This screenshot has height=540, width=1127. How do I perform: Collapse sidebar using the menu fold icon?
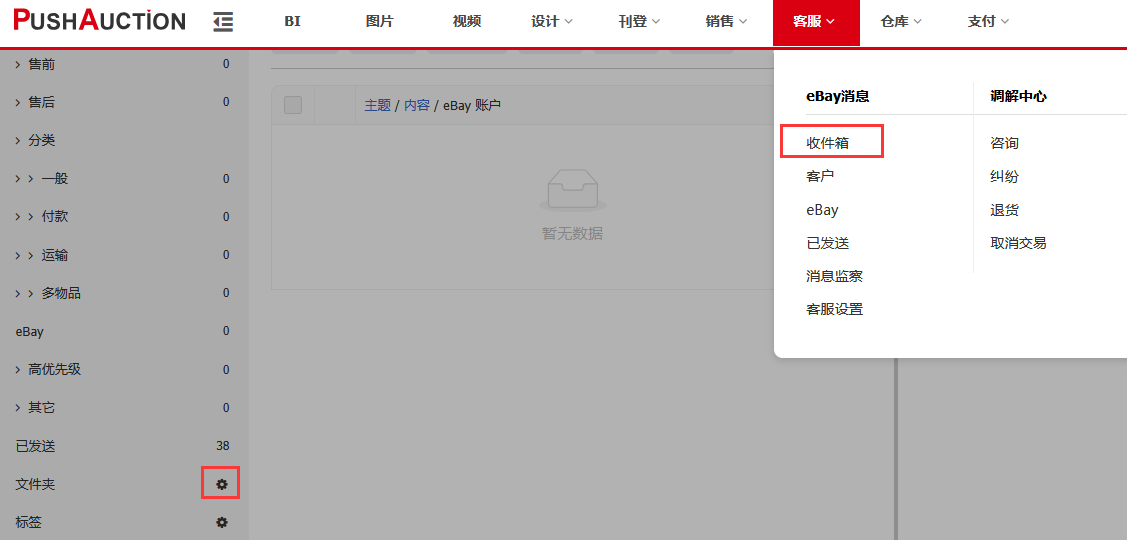223,22
